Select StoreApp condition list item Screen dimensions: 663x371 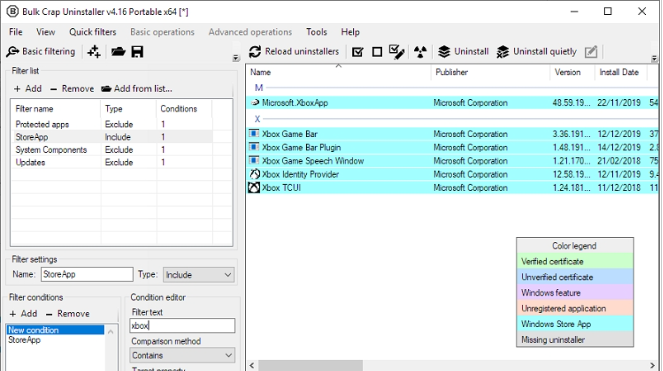(x=55, y=340)
